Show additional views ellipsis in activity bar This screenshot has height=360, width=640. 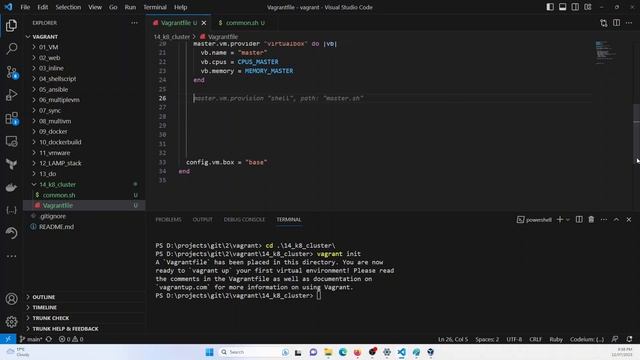[11, 256]
